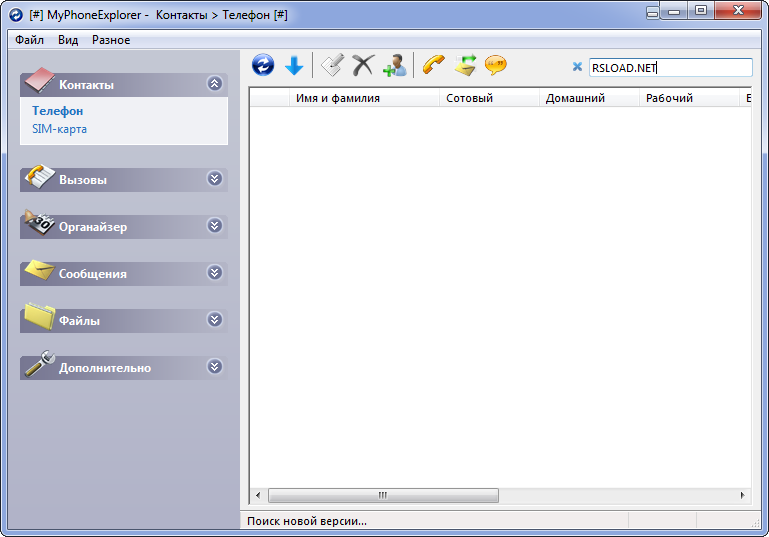The width and height of the screenshot is (769, 537).
Task: Click the Дополнительно section header label
Action: point(105,368)
